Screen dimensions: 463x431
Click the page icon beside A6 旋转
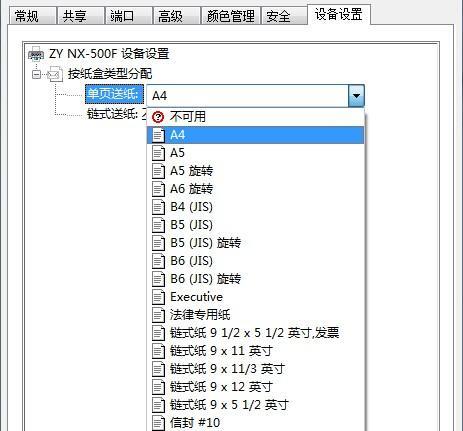pos(158,189)
